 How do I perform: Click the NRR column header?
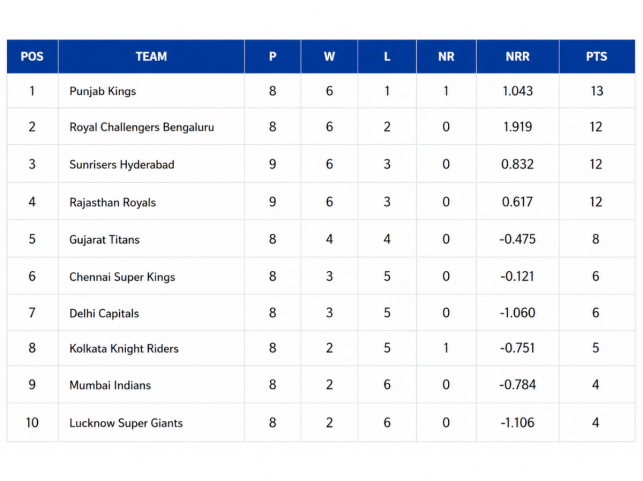point(517,57)
